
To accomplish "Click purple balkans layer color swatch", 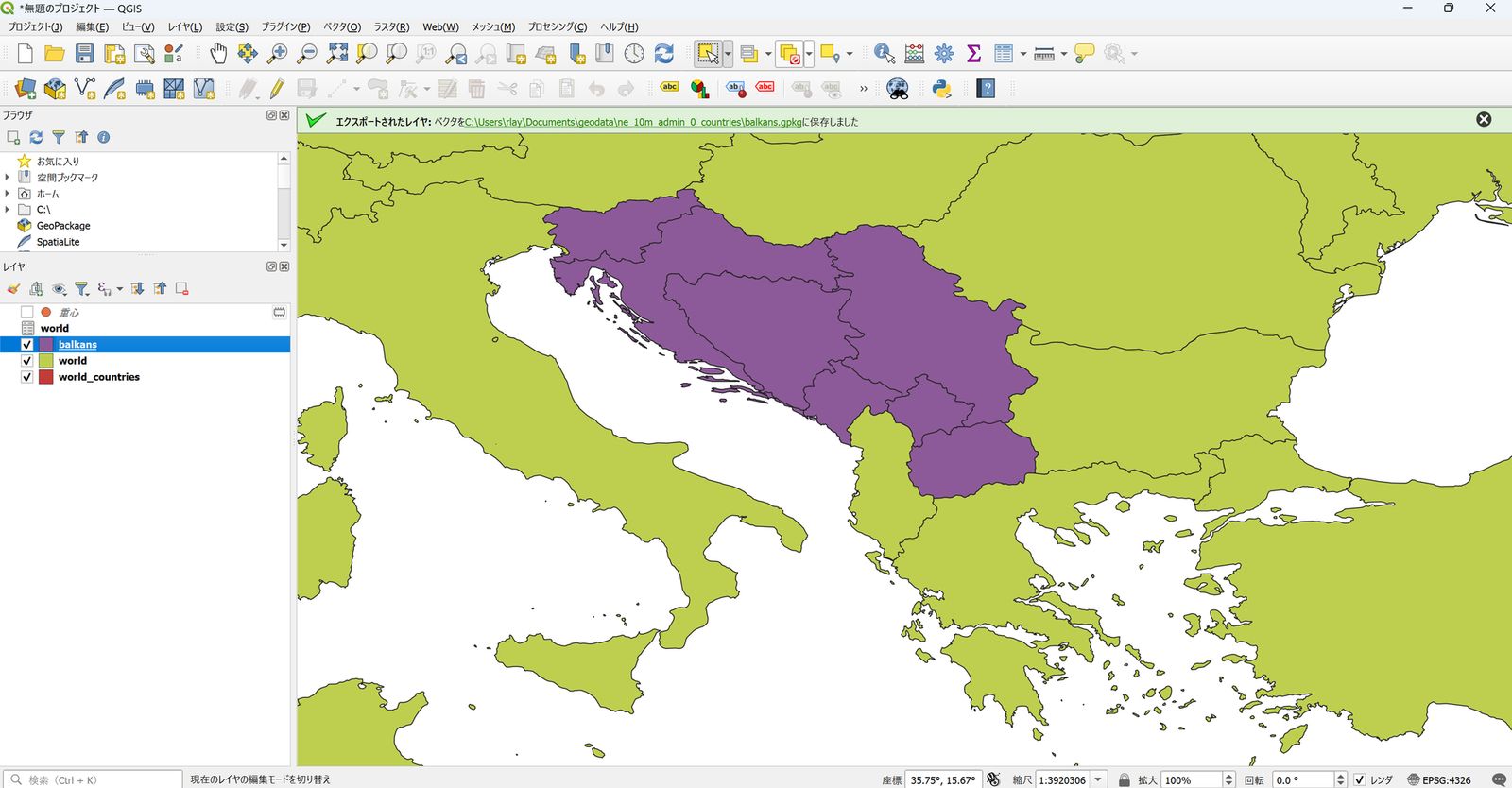I will click(46, 345).
